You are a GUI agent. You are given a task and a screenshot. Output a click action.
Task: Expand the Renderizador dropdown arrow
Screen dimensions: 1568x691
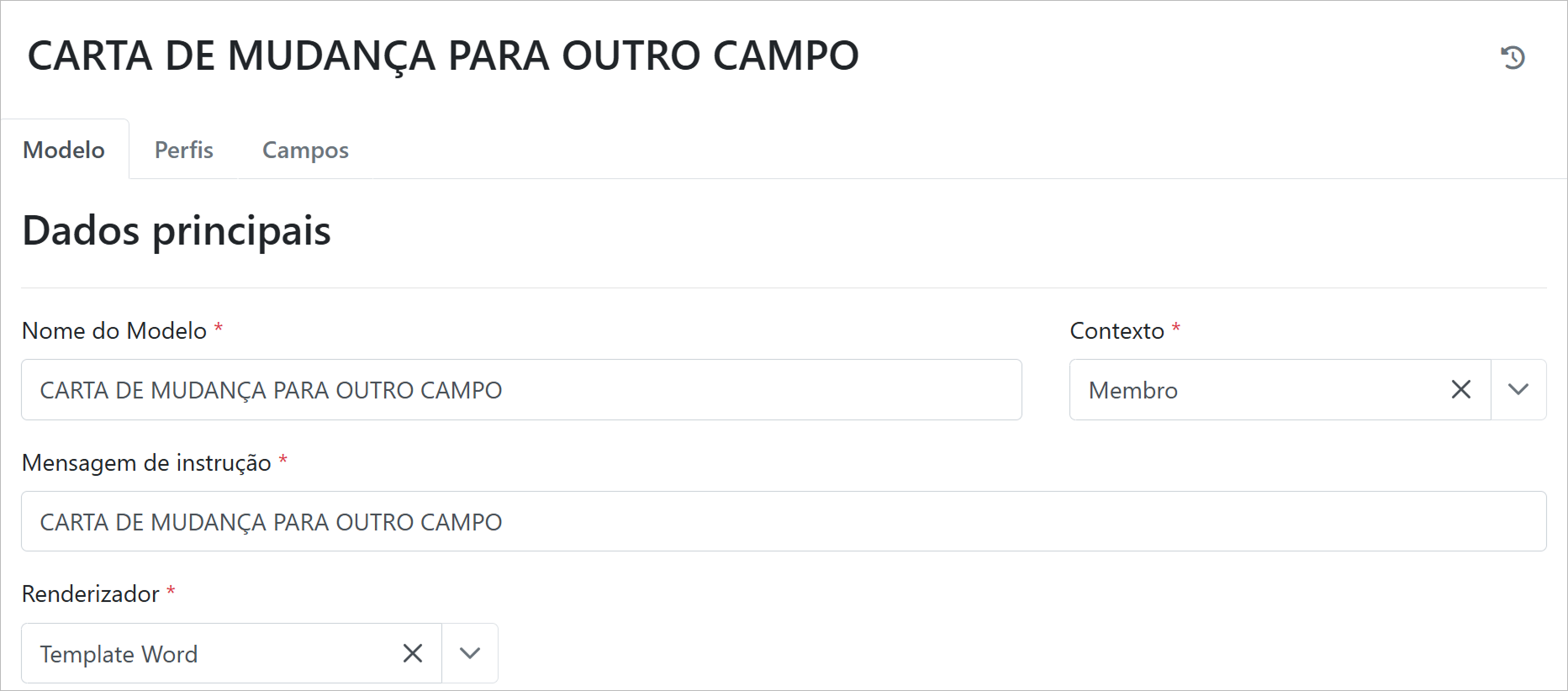click(469, 653)
